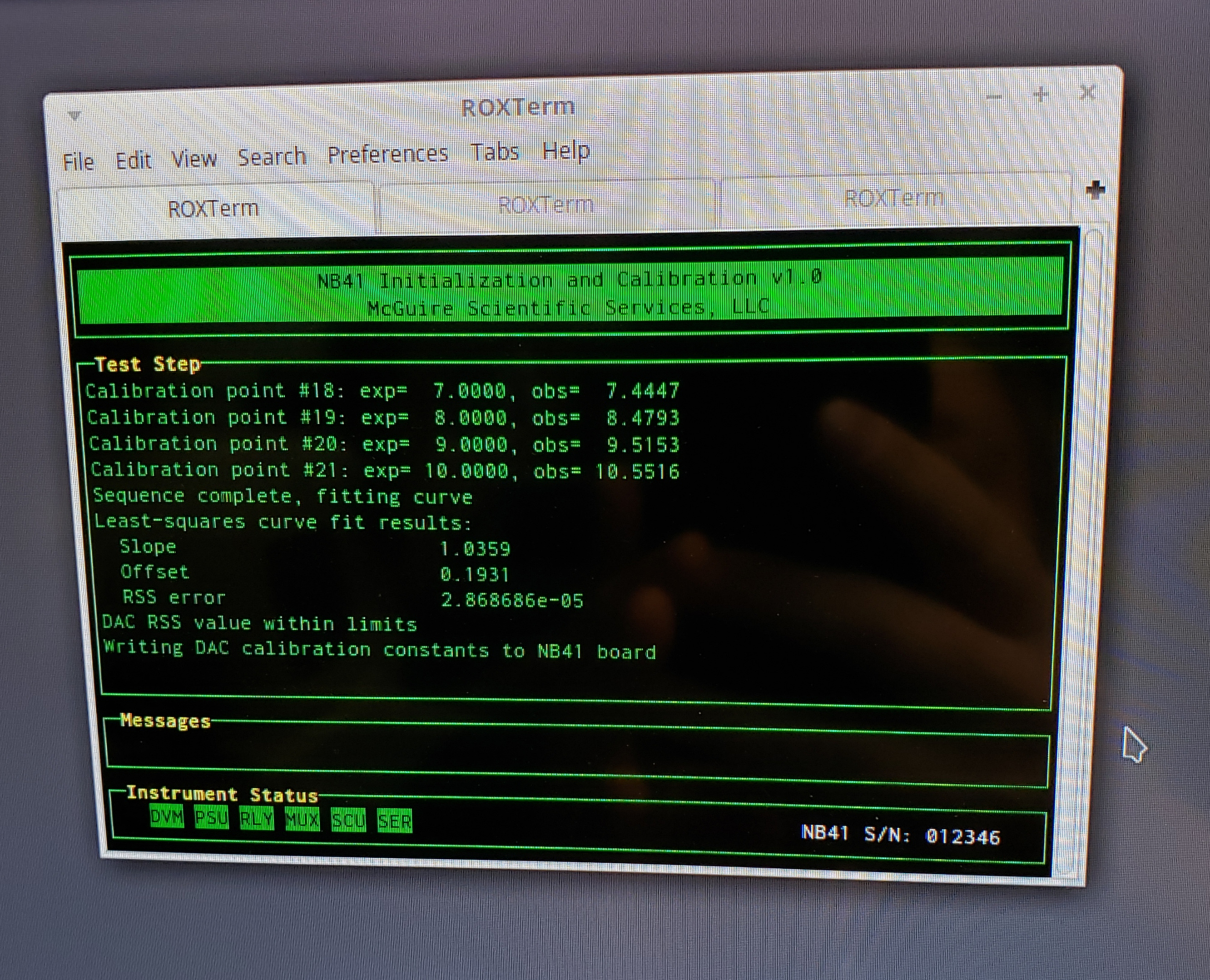Open the Search menu
Viewport: 1210px width, 980px height.
[x=272, y=157]
